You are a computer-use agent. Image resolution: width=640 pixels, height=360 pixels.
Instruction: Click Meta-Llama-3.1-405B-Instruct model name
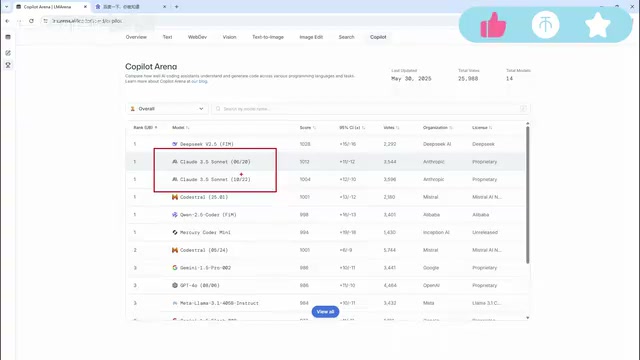(x=219, y=303)
